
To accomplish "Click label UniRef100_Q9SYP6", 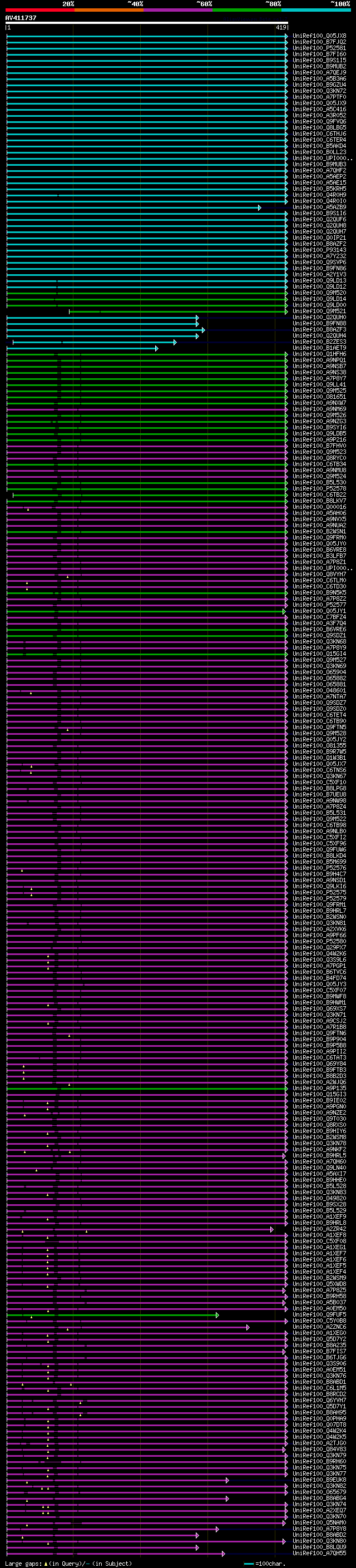I will (319, 263).
